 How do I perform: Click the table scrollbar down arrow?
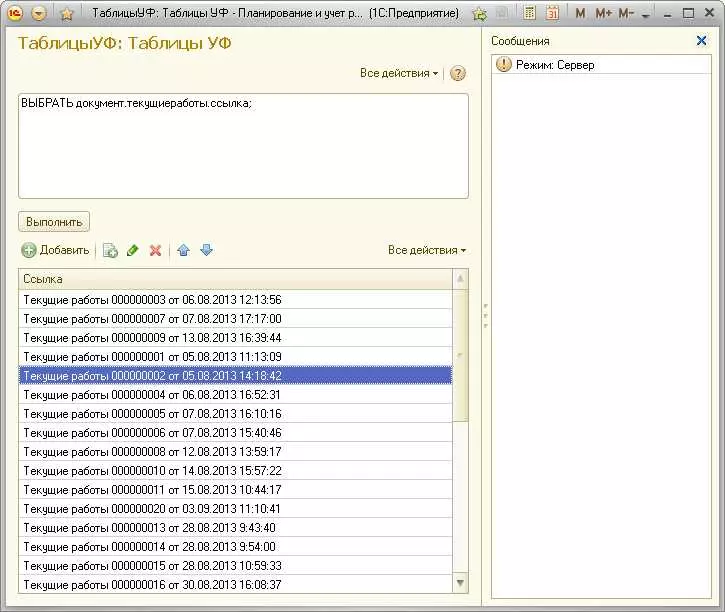point(460,583)
